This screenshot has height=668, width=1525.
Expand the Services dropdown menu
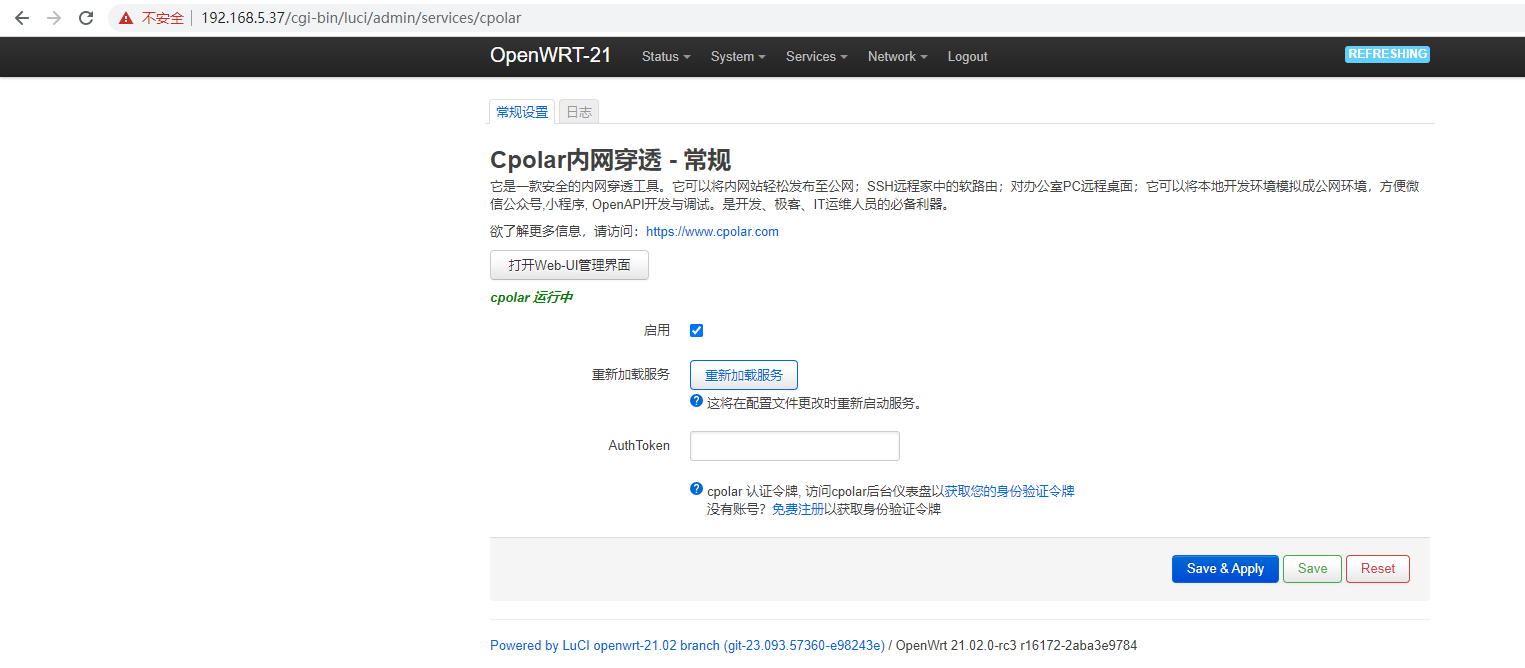click(x=816, y=57)
